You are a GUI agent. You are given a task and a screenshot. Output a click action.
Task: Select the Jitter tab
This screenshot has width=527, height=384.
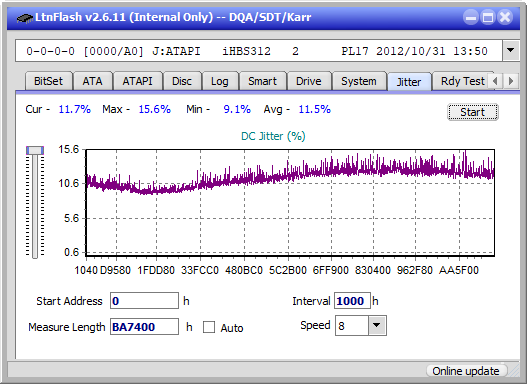click(409, 82)
